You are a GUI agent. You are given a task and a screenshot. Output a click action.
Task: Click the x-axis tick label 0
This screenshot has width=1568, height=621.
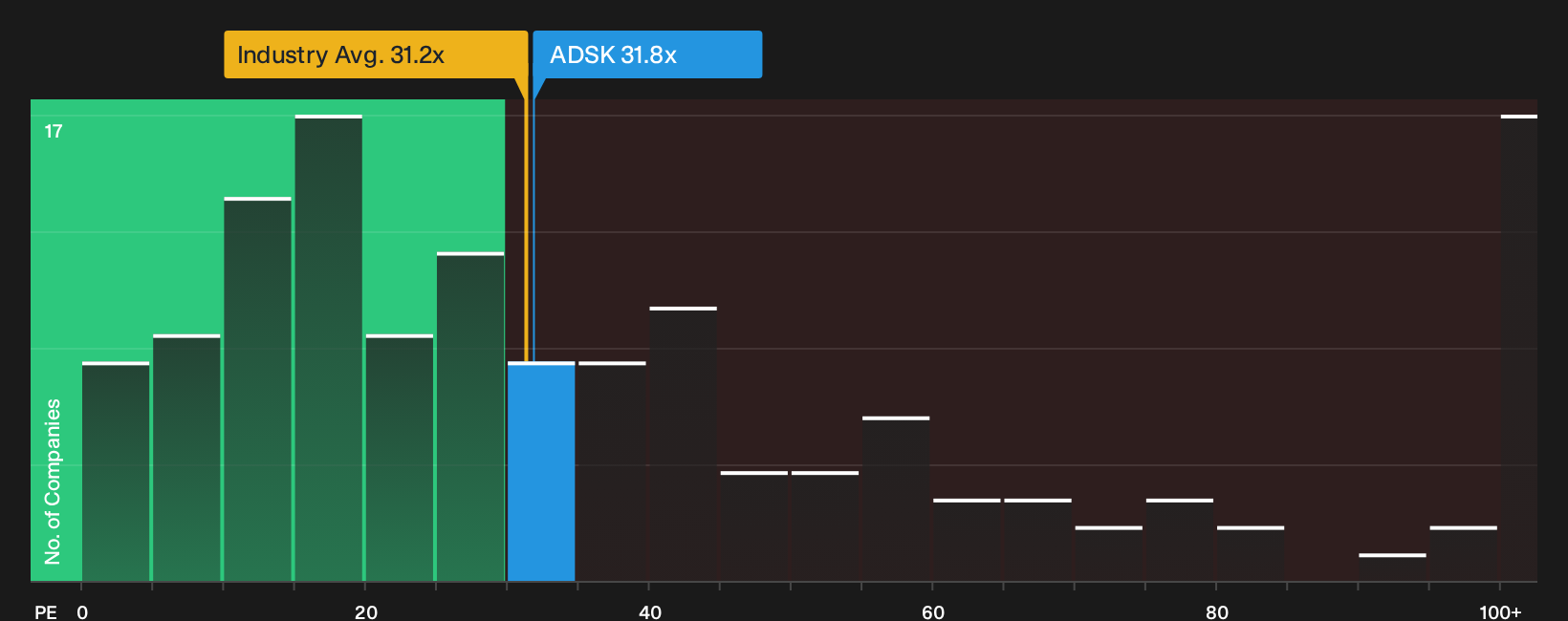coord(82,612)
